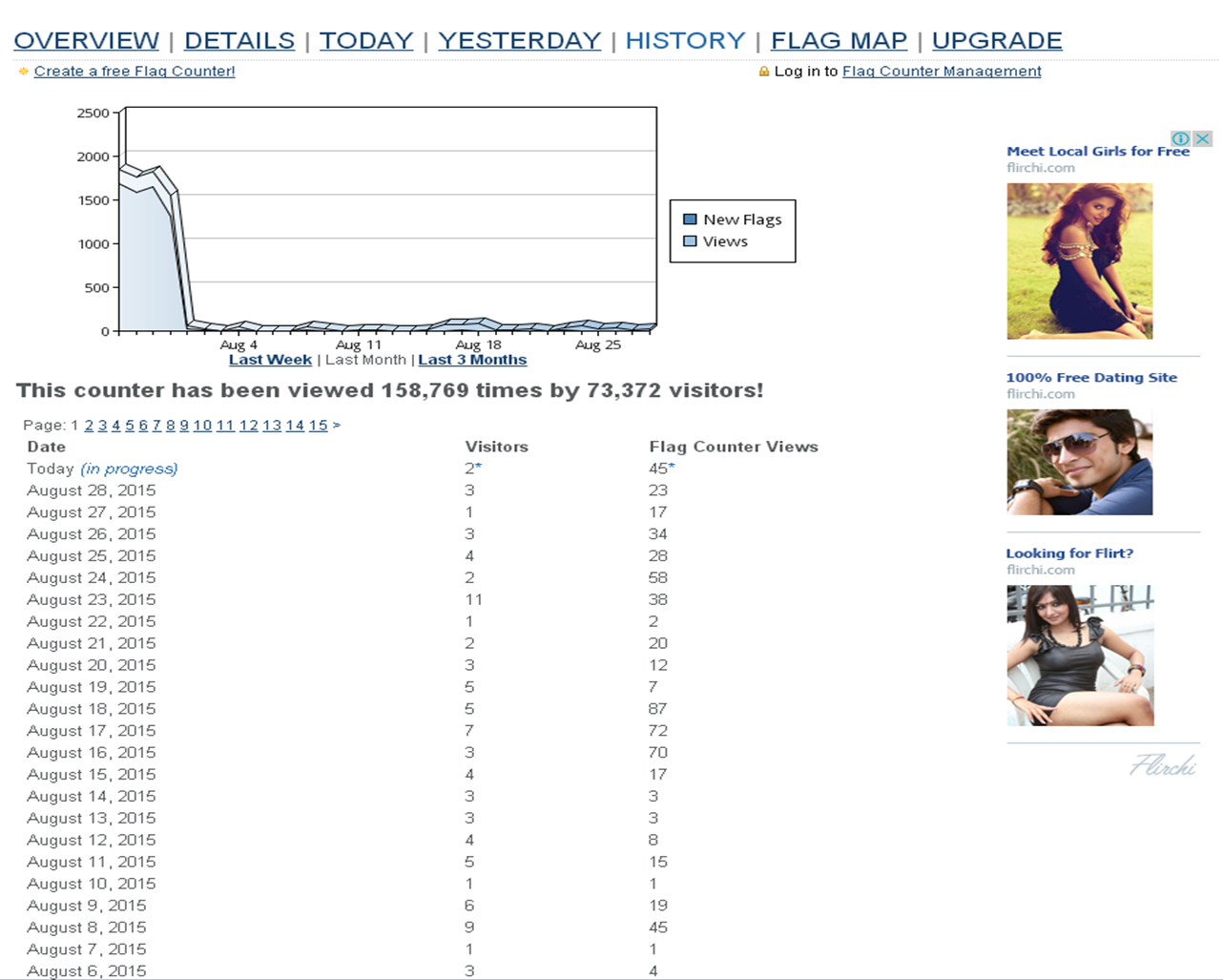Click the counter viewed 158,769 times heading
Image resolution: width=1223 pixels, height=980 pixels.
pos(390,390)
